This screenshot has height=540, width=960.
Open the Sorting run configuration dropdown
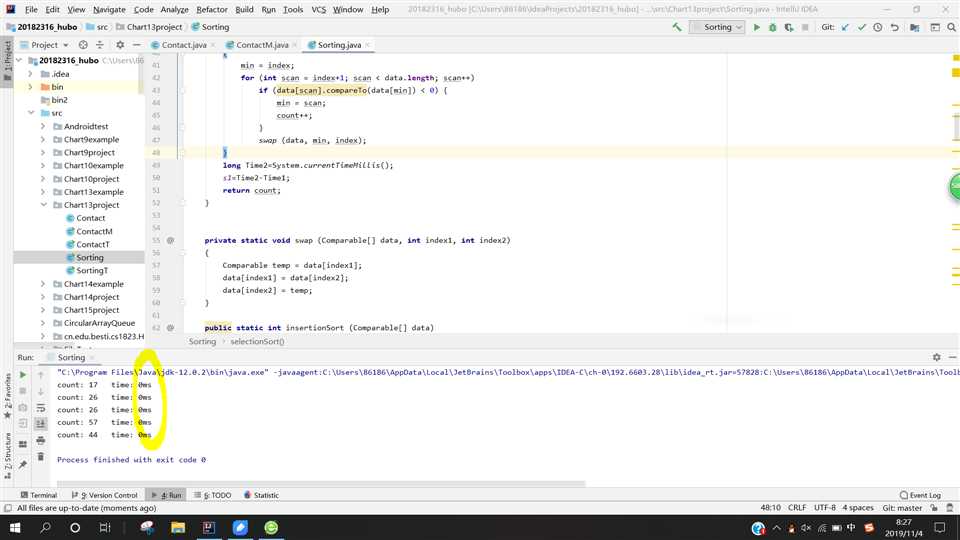coord(717,27)
